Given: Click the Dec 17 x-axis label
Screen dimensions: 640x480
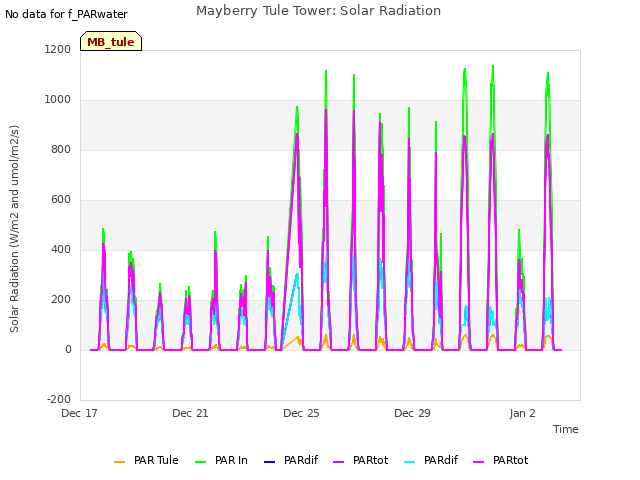Looking at the screenshot, I should (x=79, y=413).
